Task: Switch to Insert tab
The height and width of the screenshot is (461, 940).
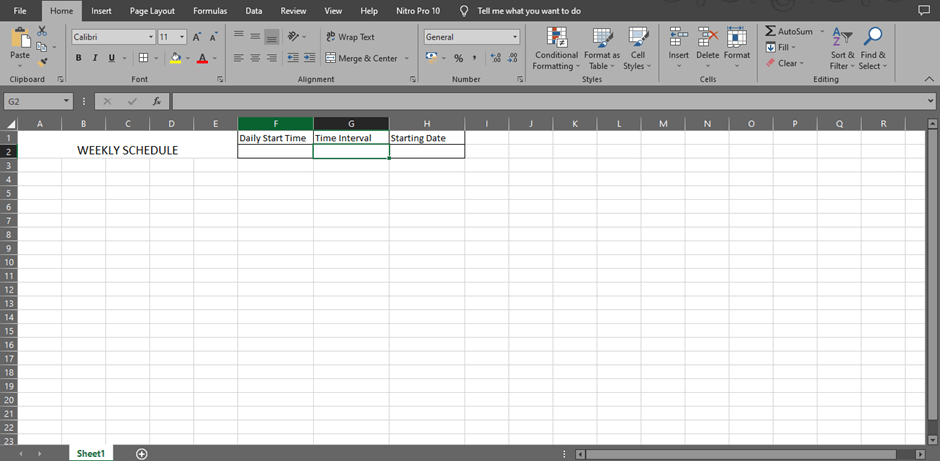Action: pos(101,11)
